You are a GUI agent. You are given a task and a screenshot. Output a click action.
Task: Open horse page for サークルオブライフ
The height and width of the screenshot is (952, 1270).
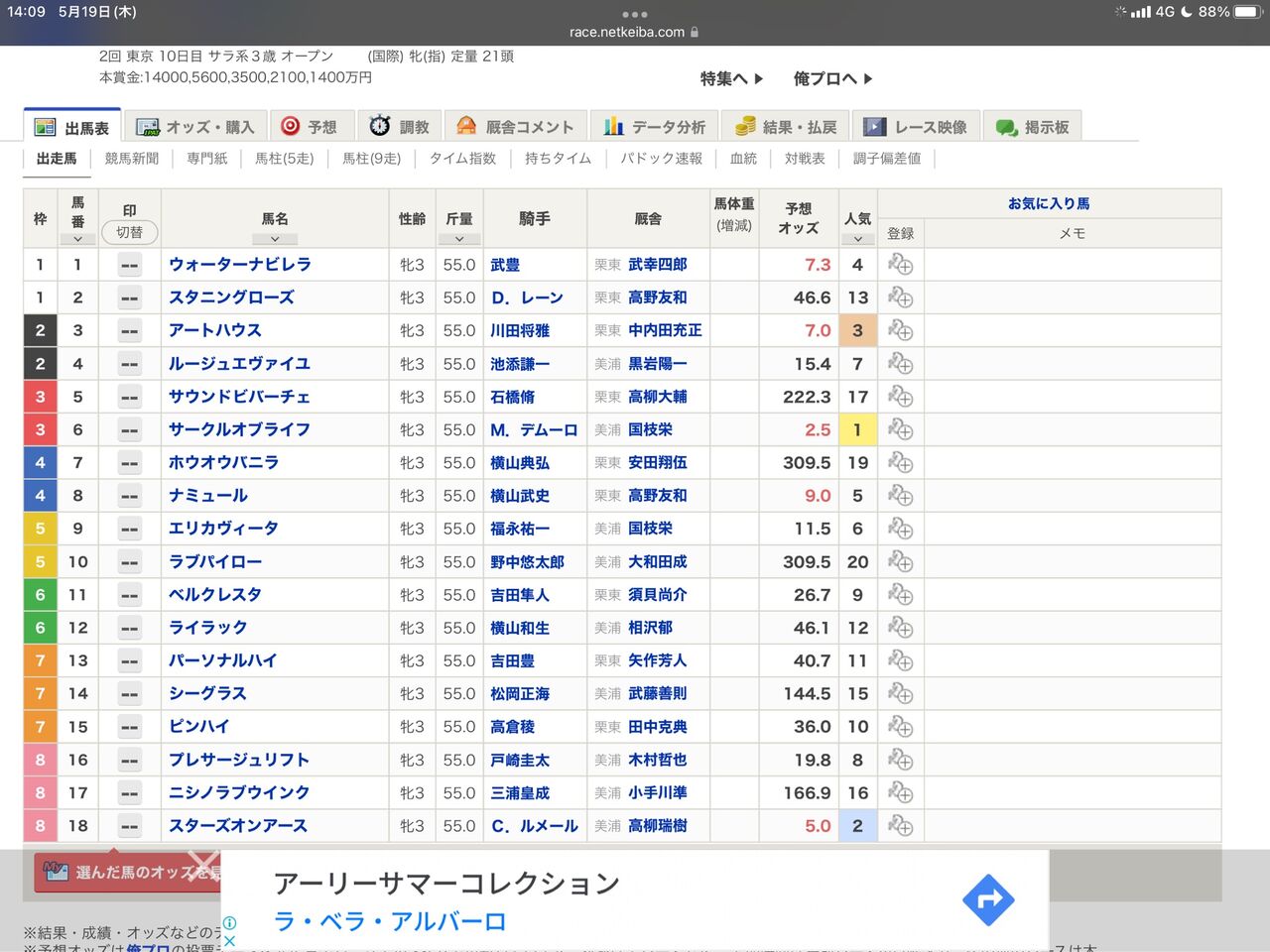pyautogui.click(x=239, y=429)
